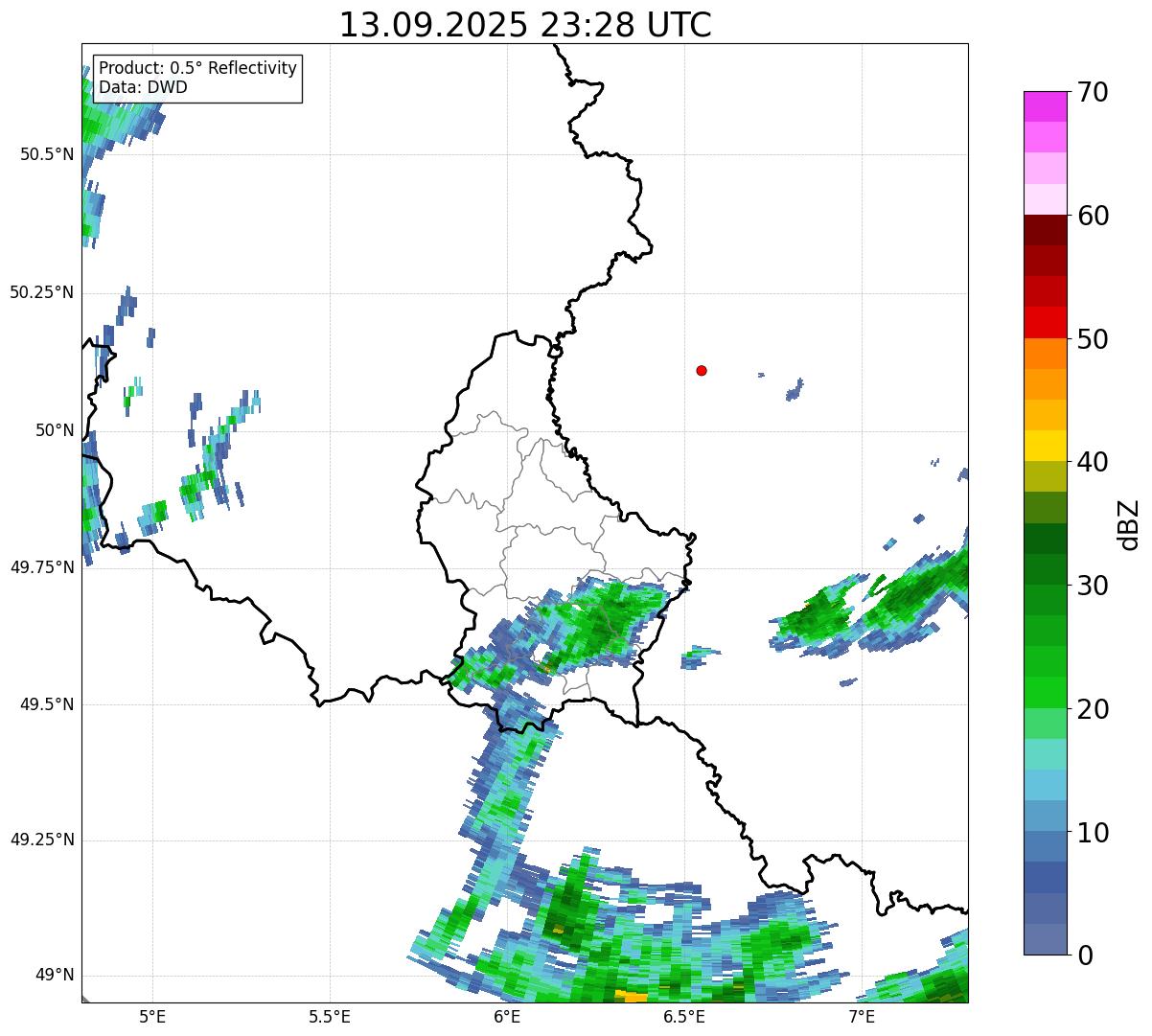Click the '49.25°N' latitude label

(x=42, y=840)
